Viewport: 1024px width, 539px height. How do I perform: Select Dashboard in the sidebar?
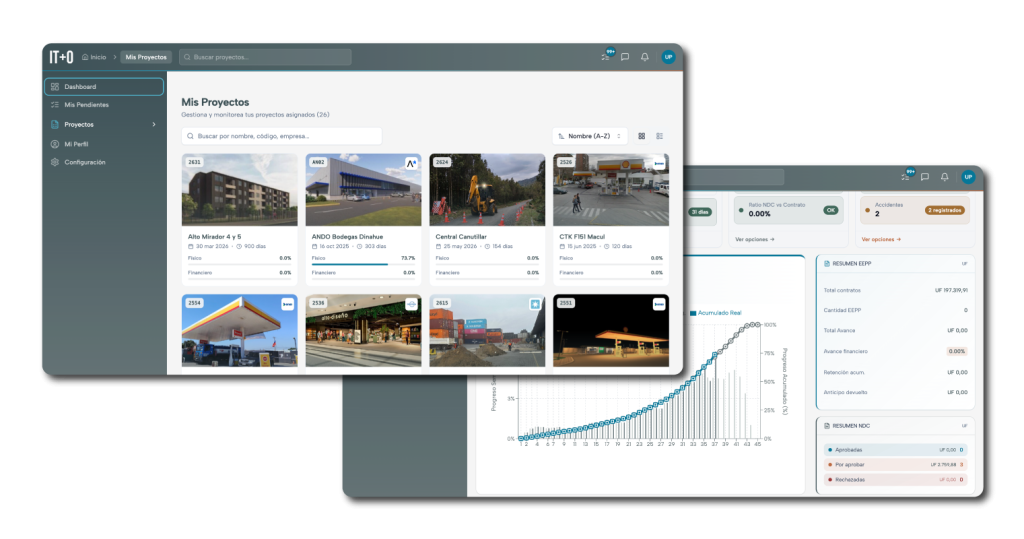click(104, 87)
